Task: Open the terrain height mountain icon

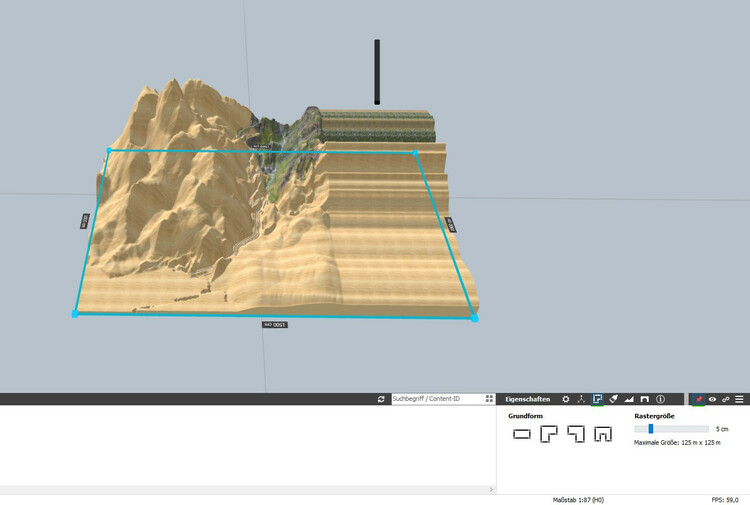Action: (629, 399)
